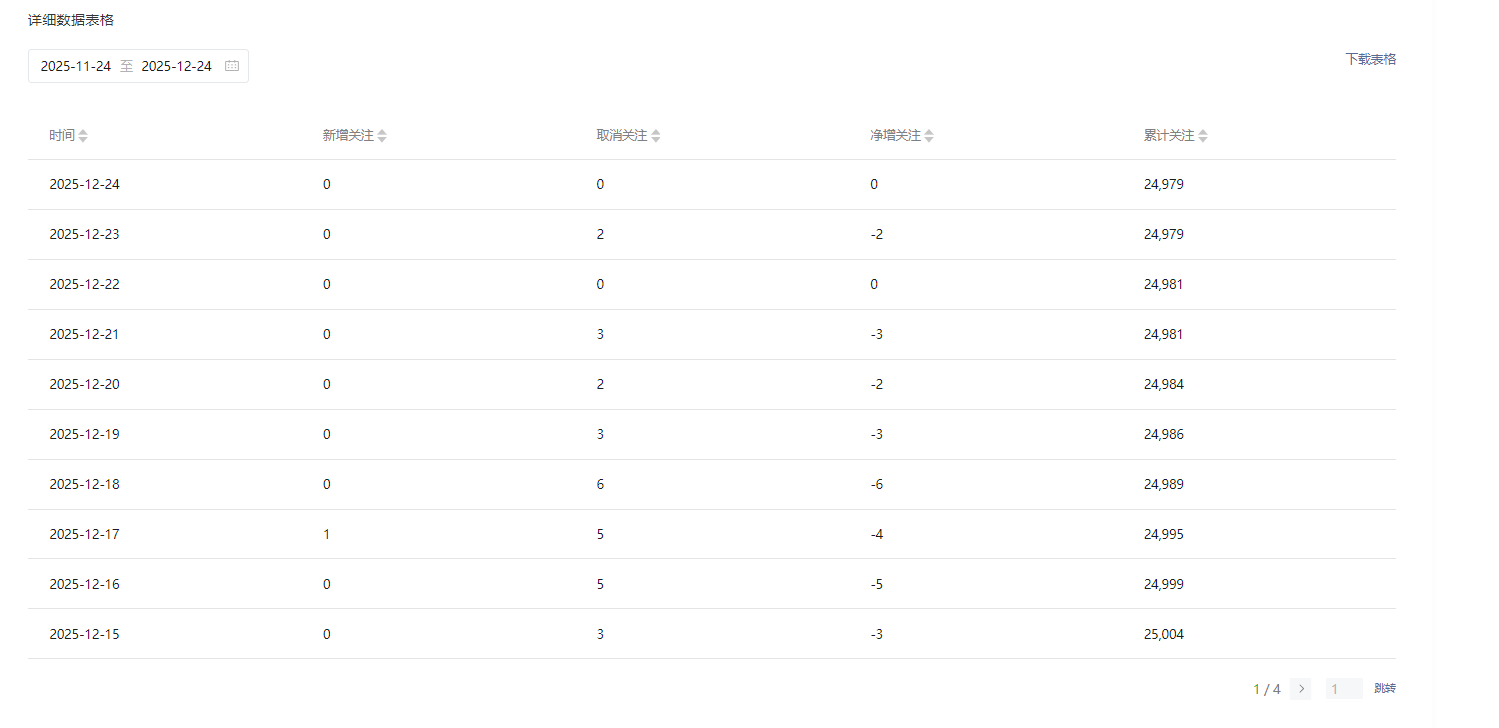Go to next page arrow
1499x728 pixels.
coord(1301,689)
